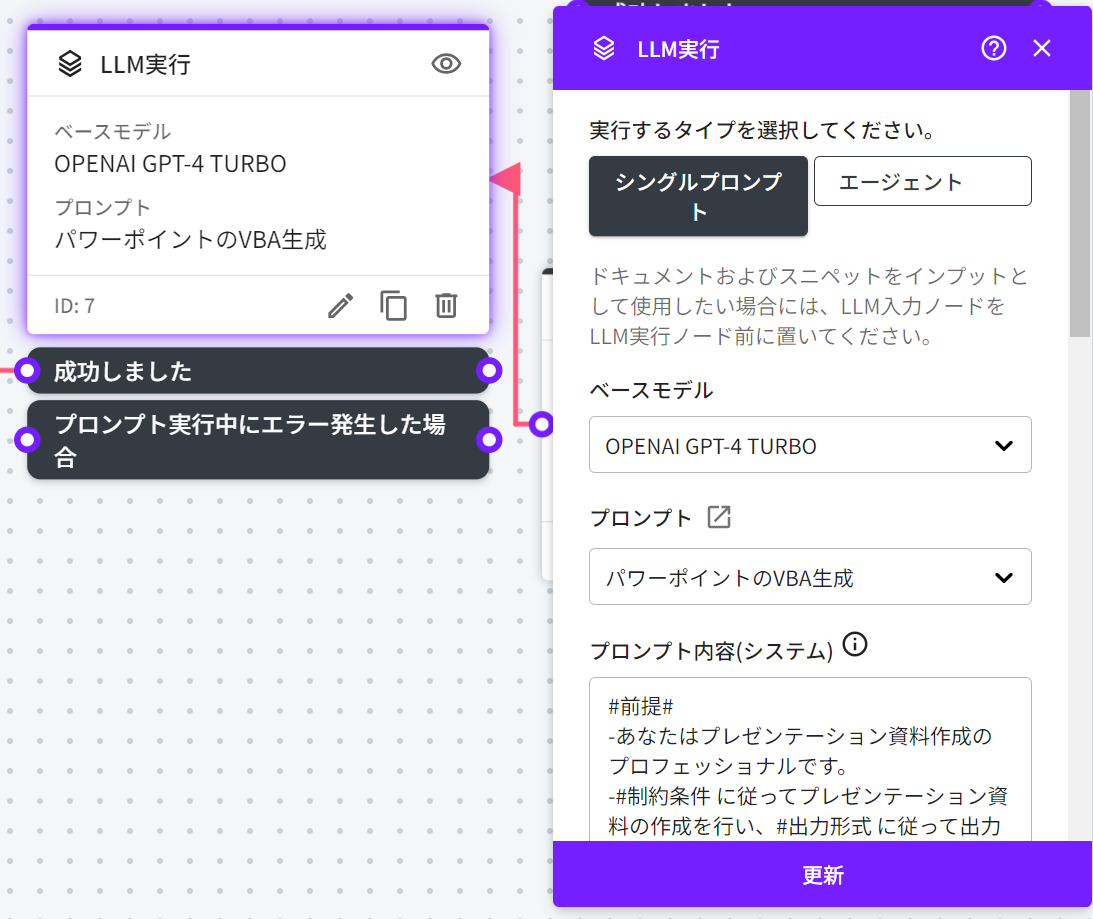Viewport: 1093px width, 919px height.
Task: Duplicate the LLM実行 node with copy icon
Action: 394,306
